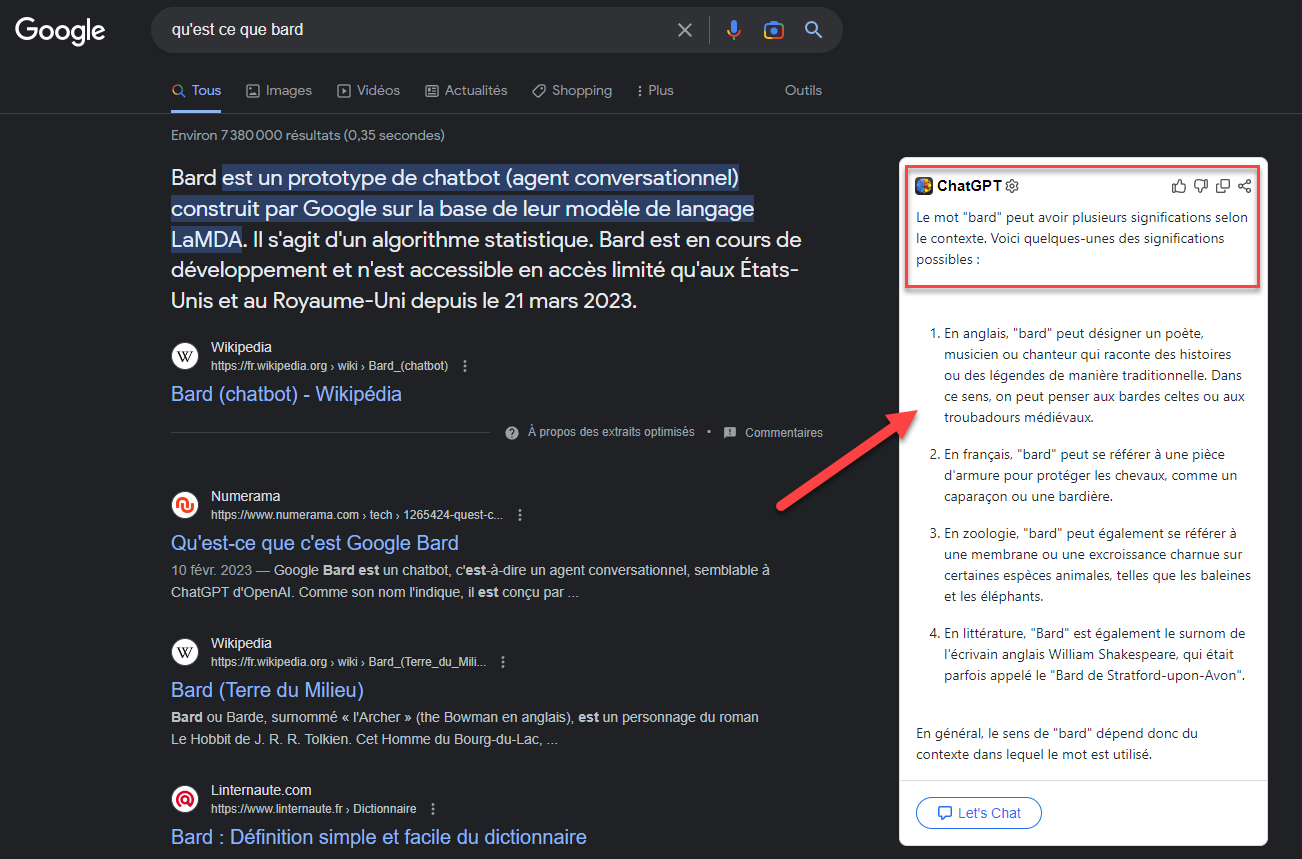The height and width of the screenshot is (859, 1302).
Task: Click the date 10 févr. 2023 in Numerama snippet
Action: [x=212, y=571]
